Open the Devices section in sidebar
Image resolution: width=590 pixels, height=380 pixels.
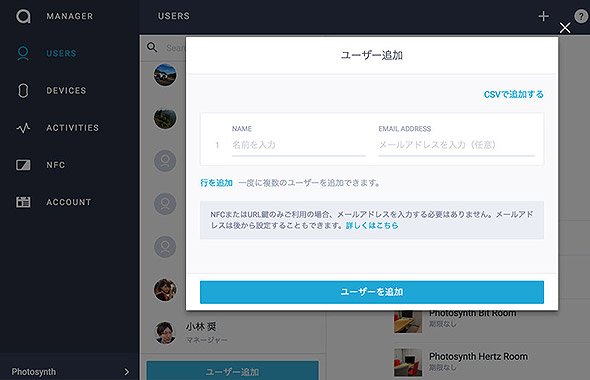point(66,91)
